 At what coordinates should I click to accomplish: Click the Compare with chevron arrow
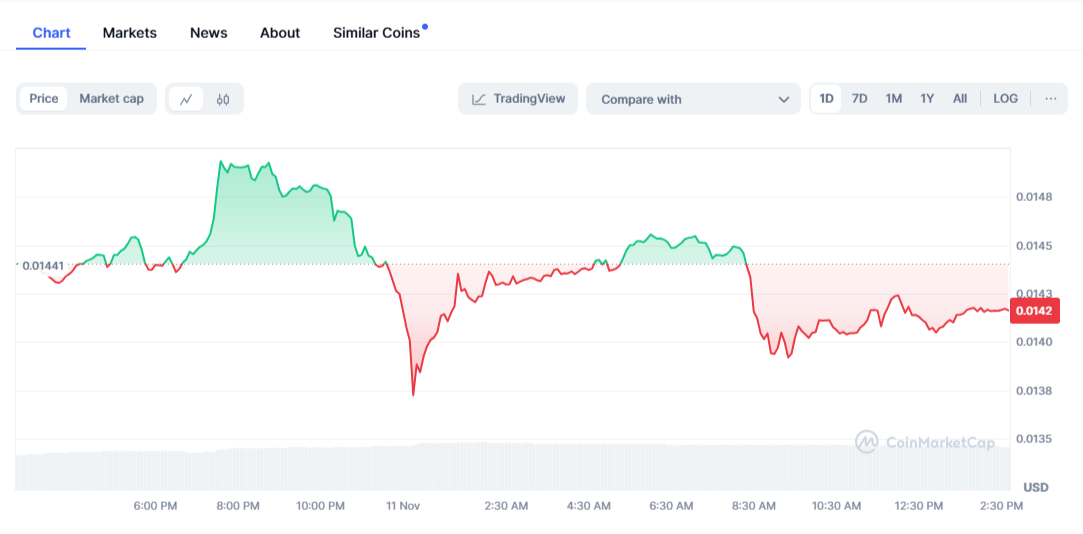pyautogui.click(x=783, y=99)
